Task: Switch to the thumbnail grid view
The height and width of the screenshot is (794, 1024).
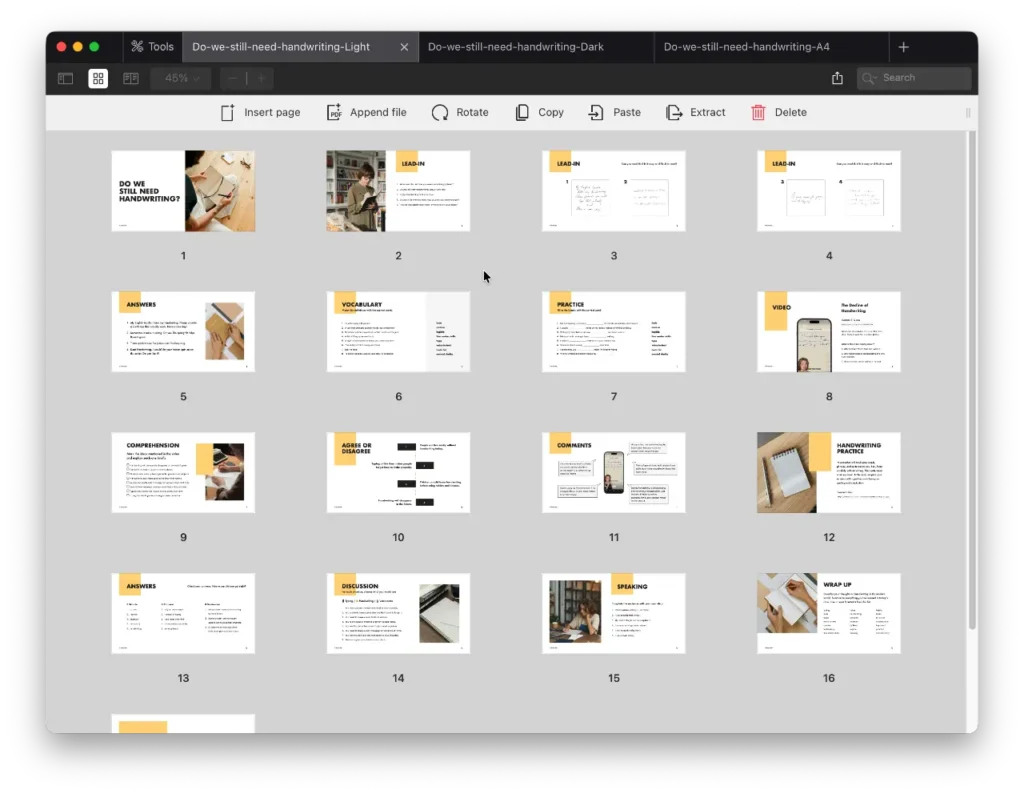Action: pyautogui.click(x=98, y=78)
